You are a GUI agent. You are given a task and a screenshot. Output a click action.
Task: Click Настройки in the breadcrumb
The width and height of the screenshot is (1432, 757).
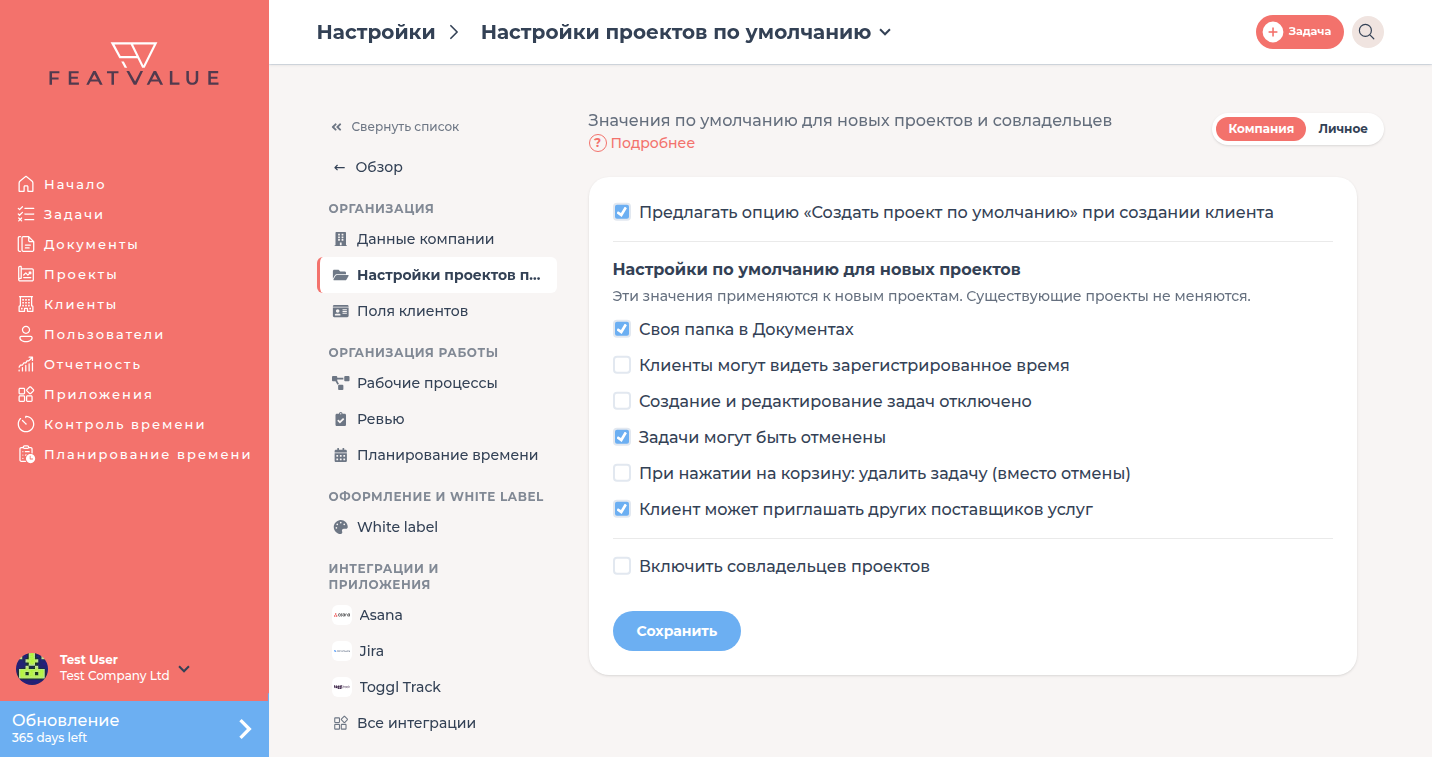pos(376,32)
